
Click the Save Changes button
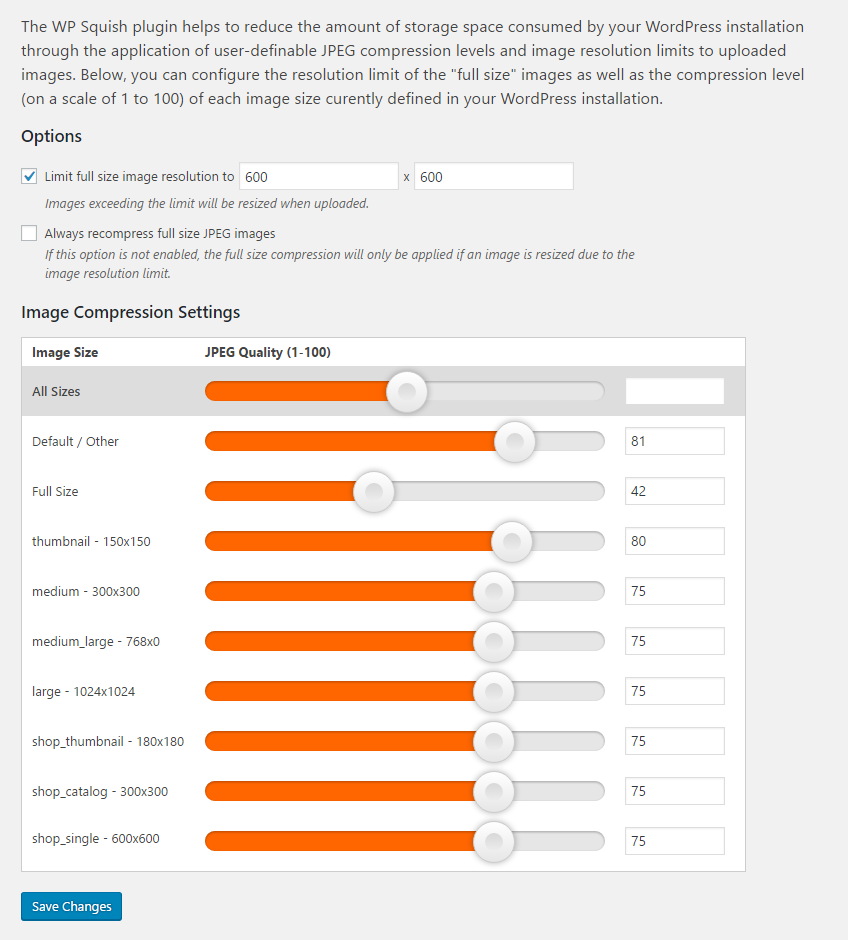(x=71, y=906)
